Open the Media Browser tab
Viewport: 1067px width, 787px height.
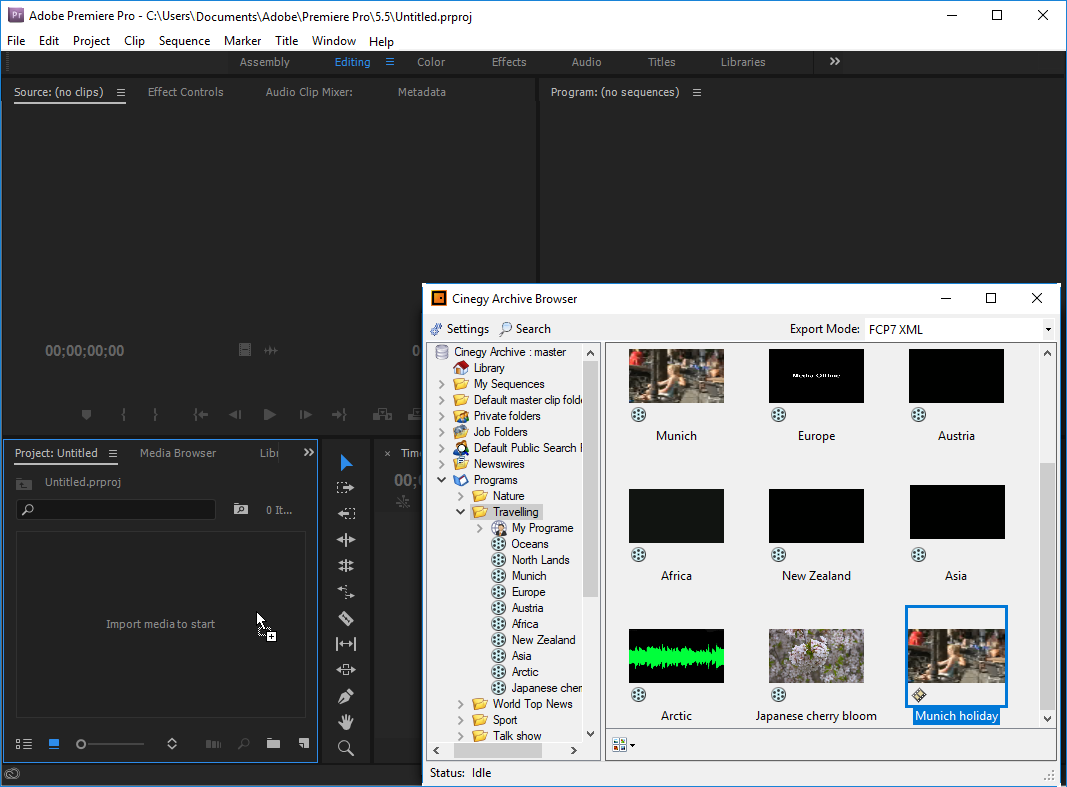(178, 453)
